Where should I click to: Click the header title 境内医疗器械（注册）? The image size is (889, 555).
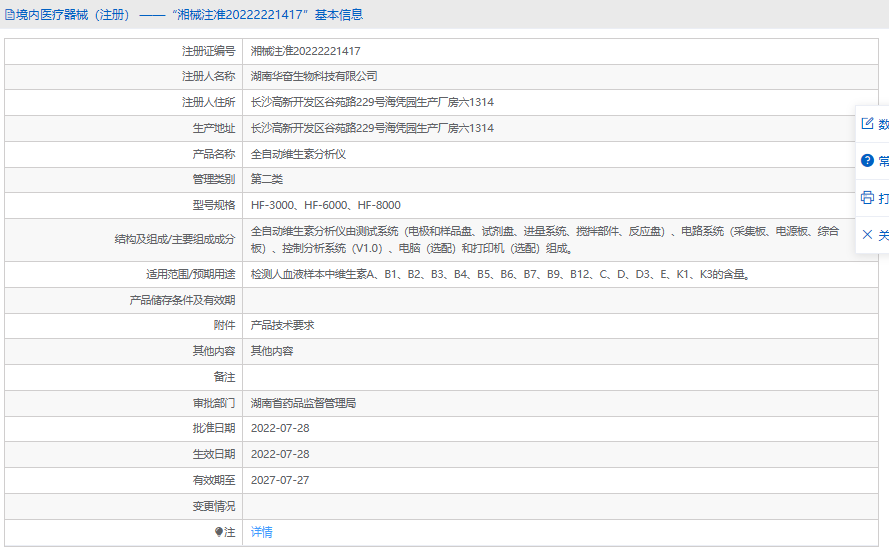click(73, 15)
